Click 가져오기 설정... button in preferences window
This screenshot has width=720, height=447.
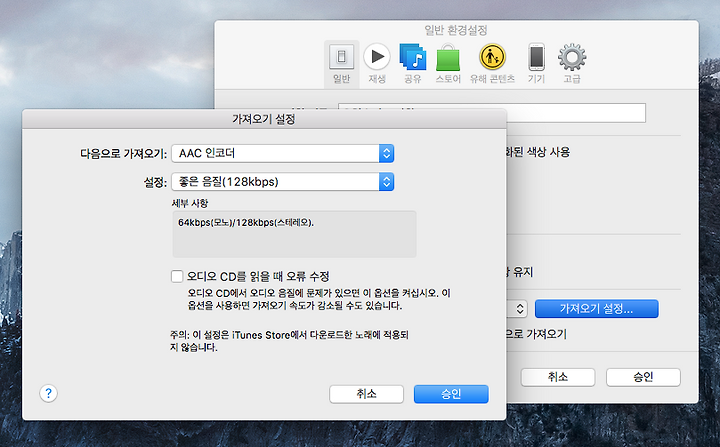pos(596,309)
